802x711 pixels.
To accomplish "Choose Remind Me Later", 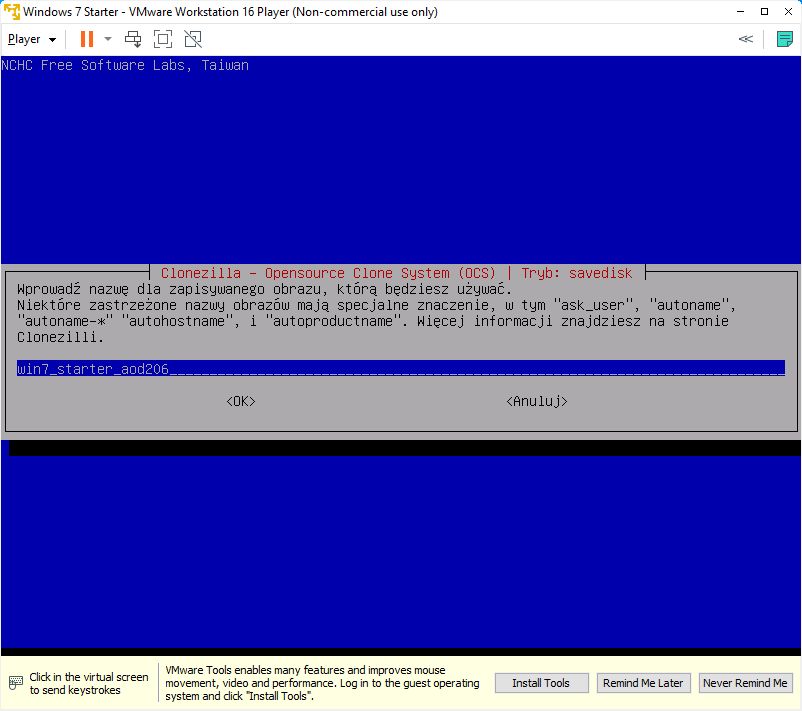I will (x=642, y=683).
